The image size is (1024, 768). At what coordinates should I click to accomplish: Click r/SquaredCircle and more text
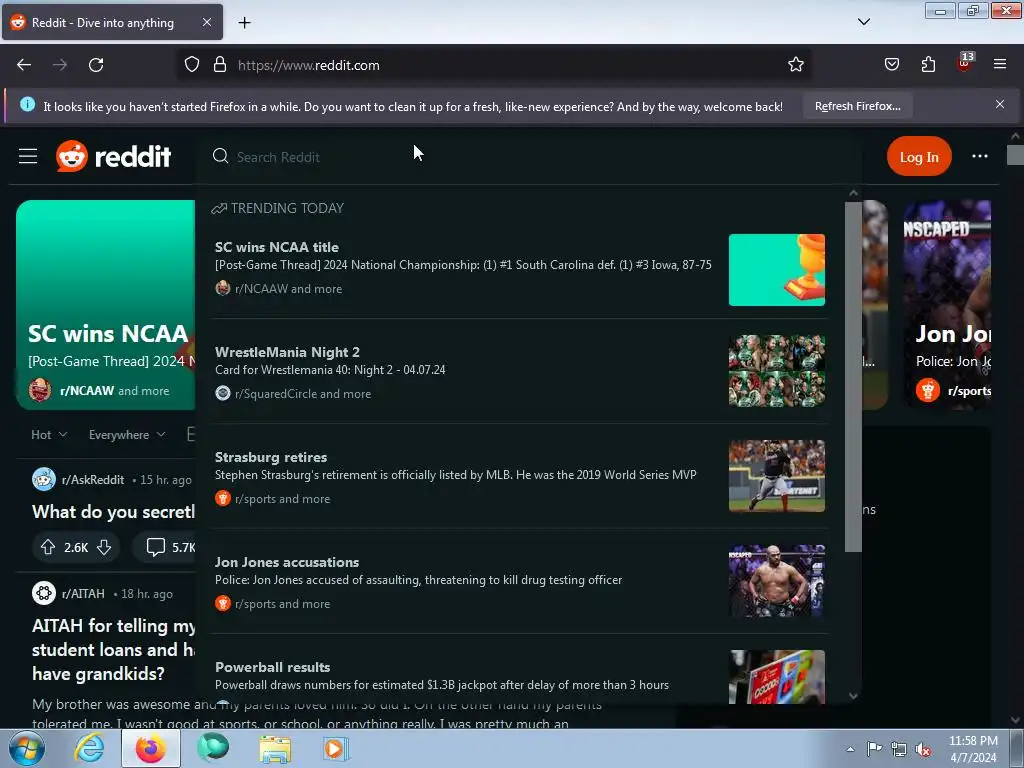[x=303, y=394]
